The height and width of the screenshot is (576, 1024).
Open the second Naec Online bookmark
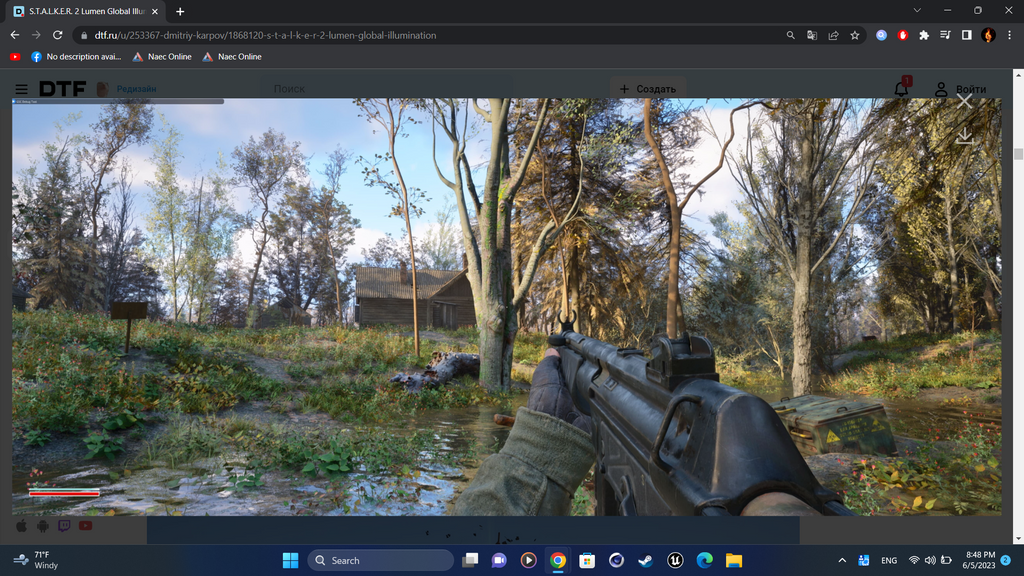pos(232,57)
